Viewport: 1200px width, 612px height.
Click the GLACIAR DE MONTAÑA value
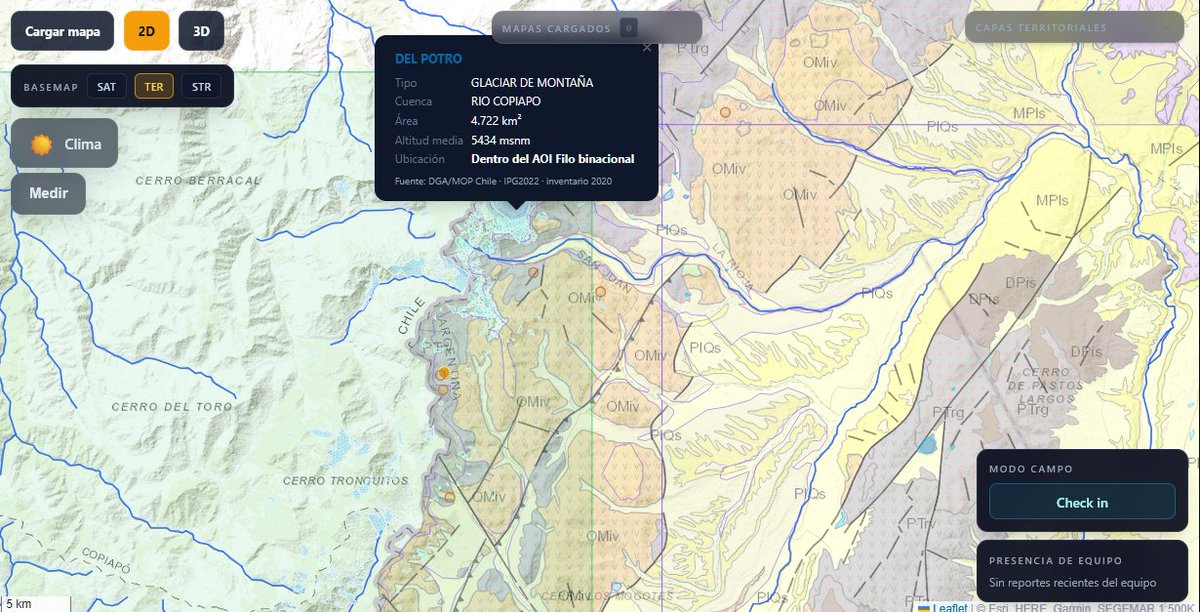pyautogui.click(x=532, y=83)
